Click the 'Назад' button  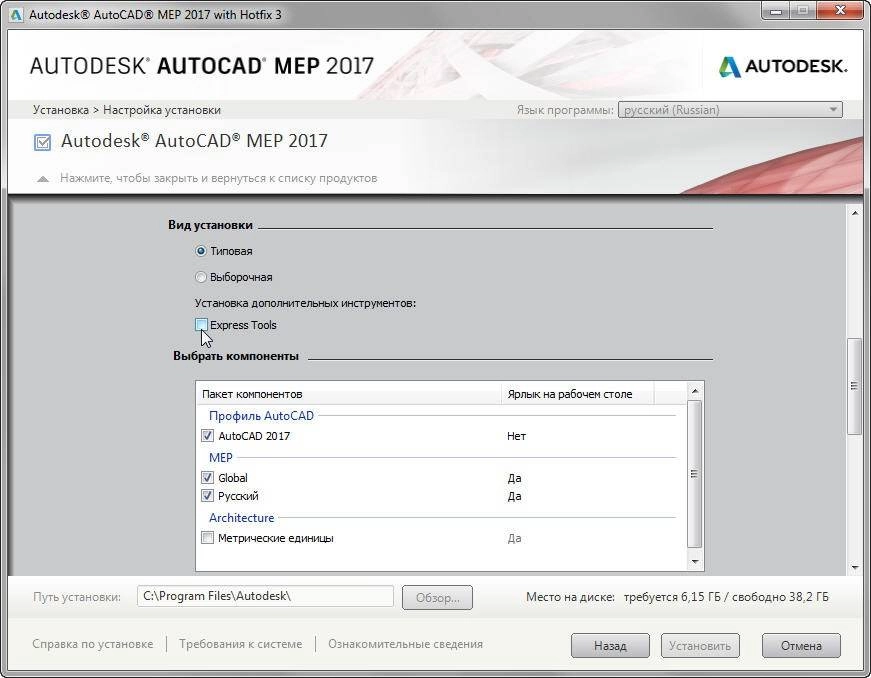click(610, 646)
